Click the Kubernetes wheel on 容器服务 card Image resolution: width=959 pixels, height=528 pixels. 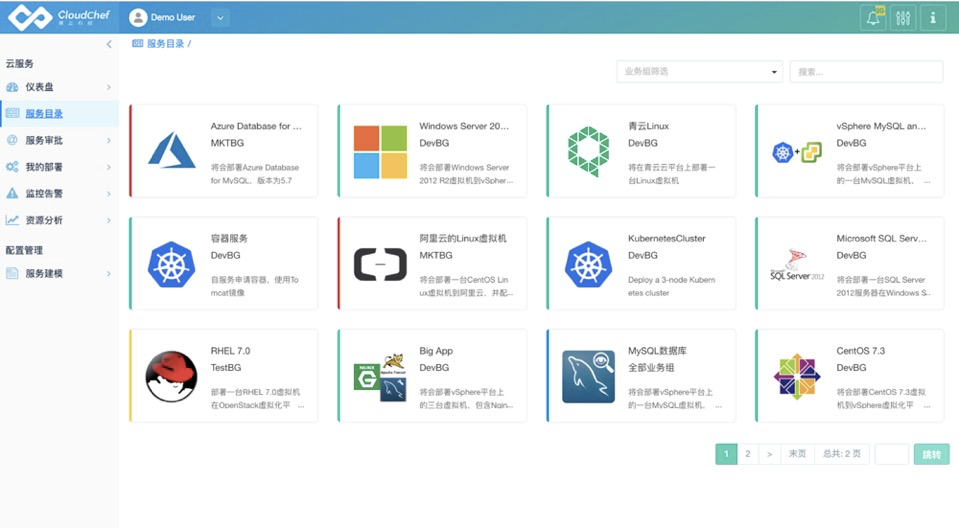pos(171,264)
